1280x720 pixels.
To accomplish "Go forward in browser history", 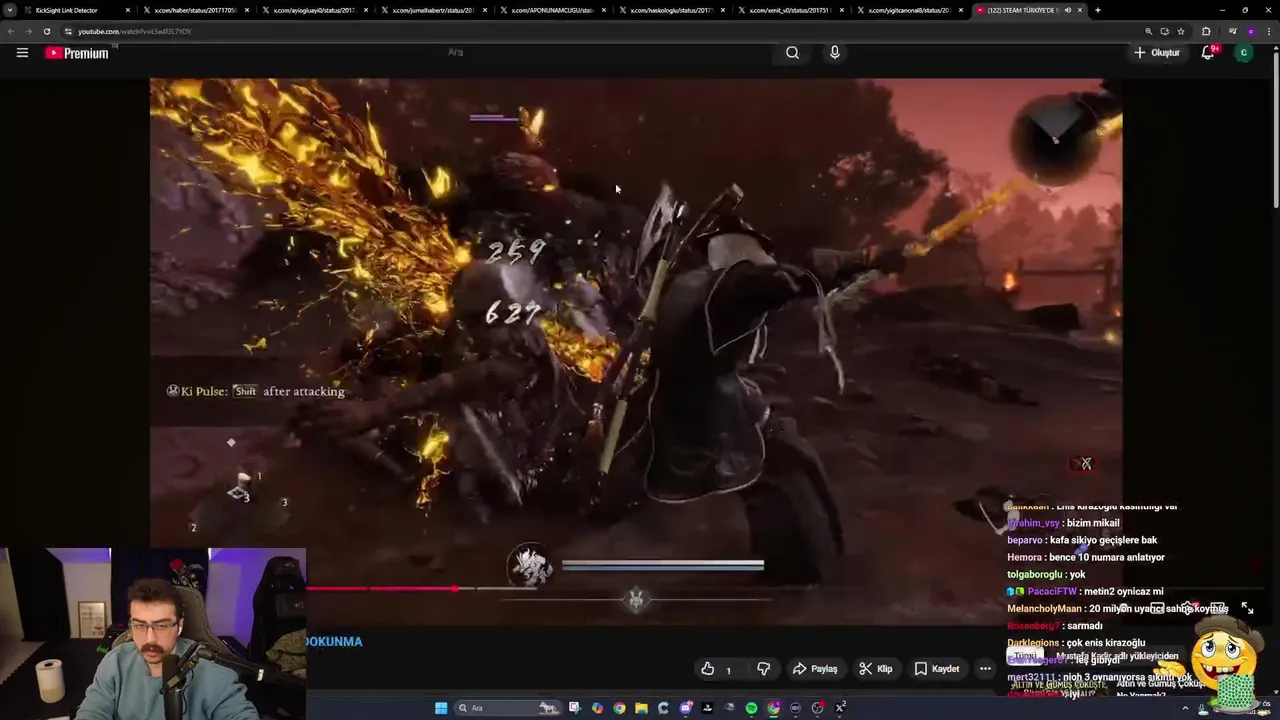I will point(29,31).
